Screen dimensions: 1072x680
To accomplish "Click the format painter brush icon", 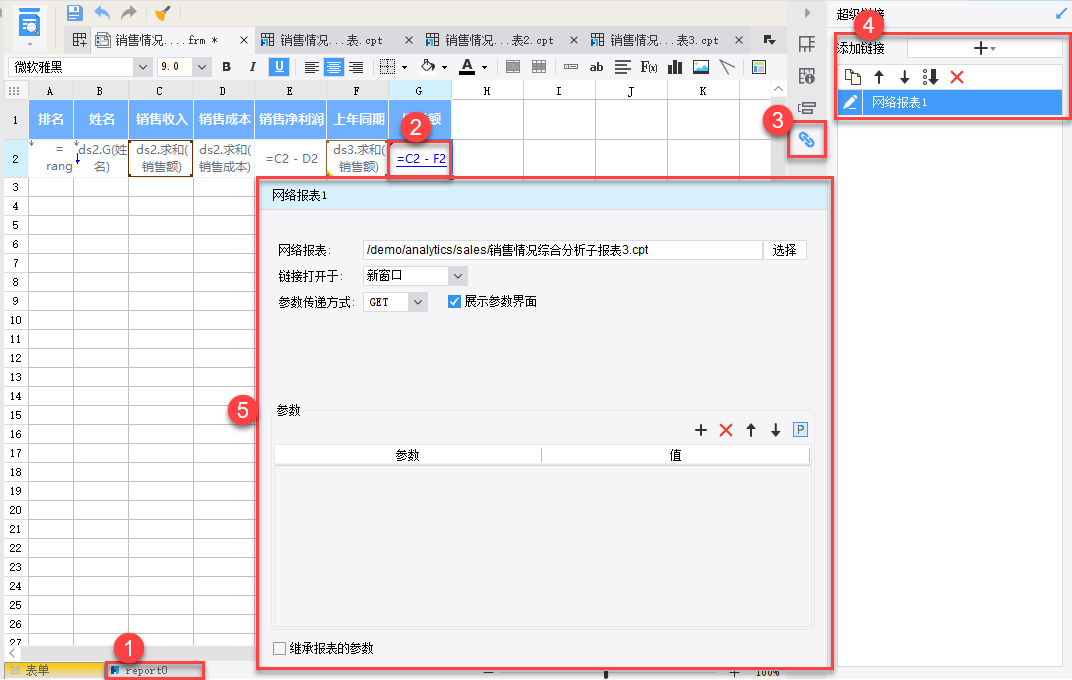I will pos(163,12).
